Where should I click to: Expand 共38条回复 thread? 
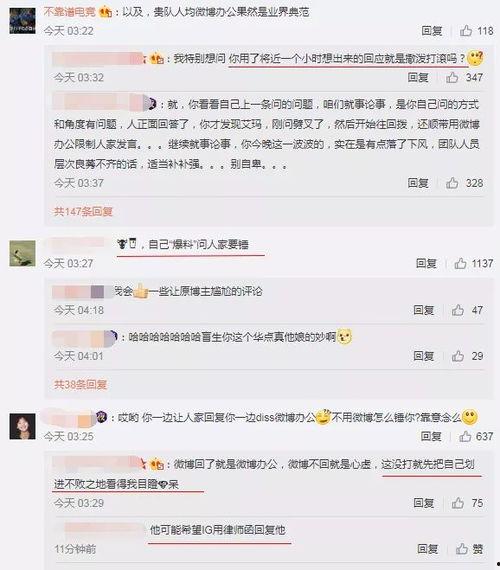coord(80,384)
